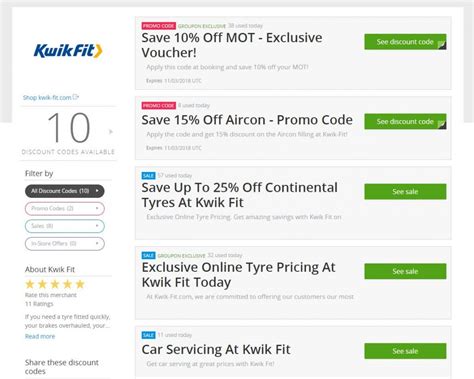Click the Kwik Fit logo
This screenshot has height=379, width=474.
coord(68,51)
